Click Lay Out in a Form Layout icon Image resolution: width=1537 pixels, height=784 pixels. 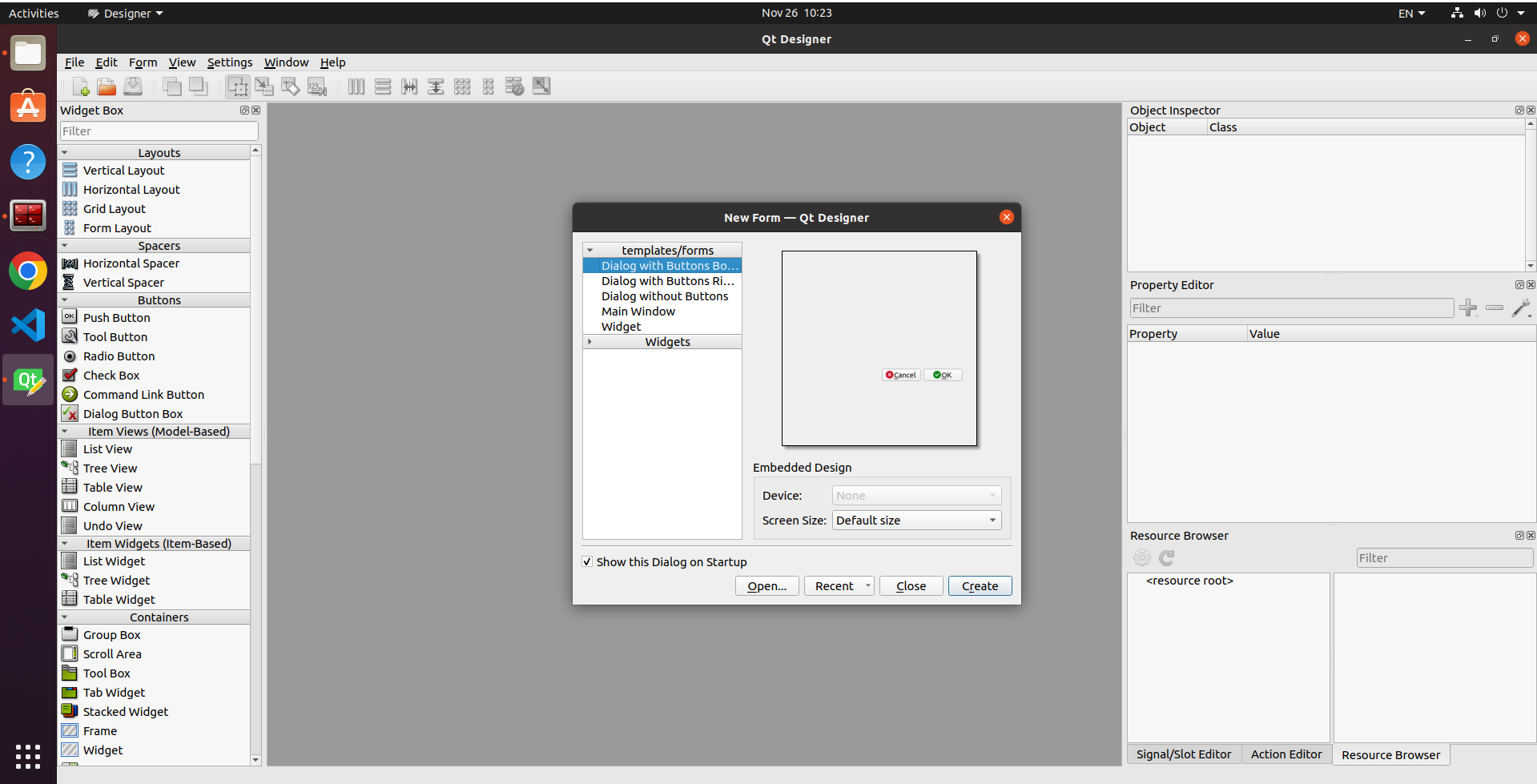point(489,86)
